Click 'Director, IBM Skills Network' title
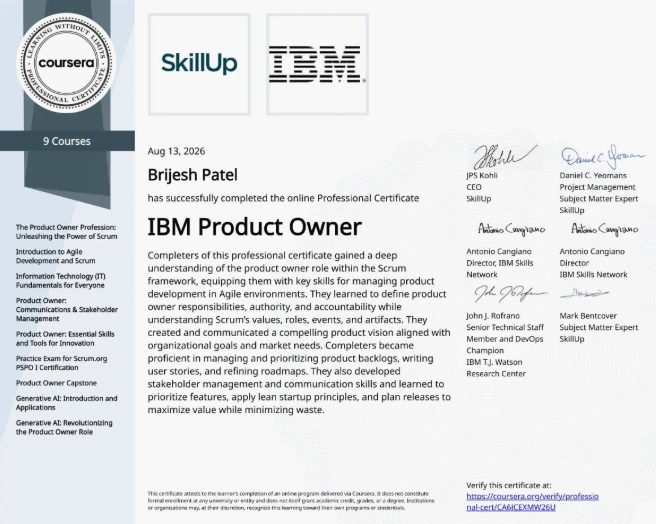 (500, 269)
